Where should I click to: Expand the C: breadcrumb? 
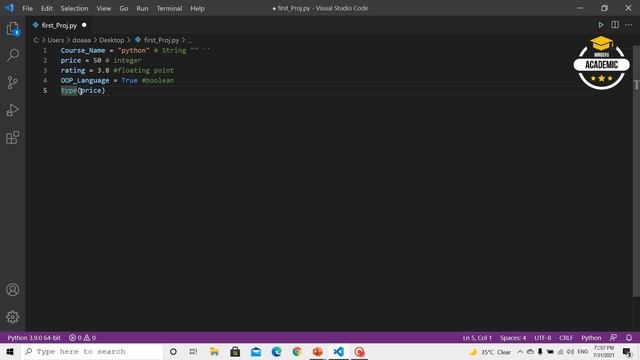click(36, 40)
